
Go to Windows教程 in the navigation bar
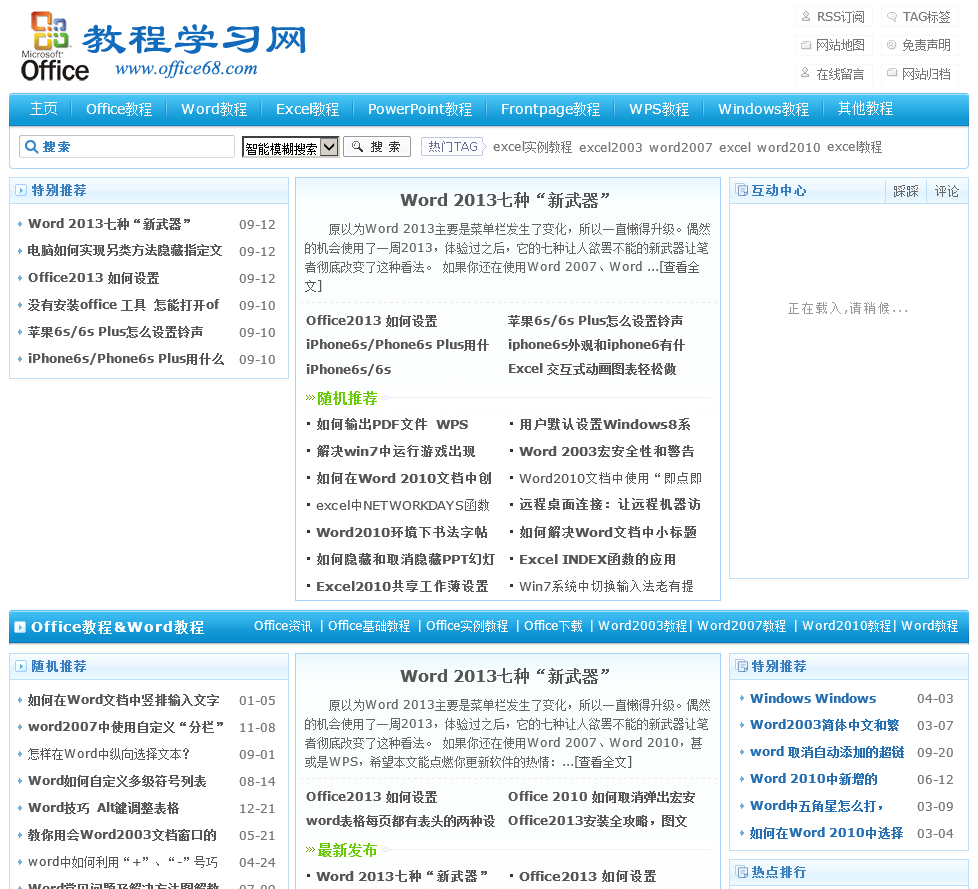(763, 109)
